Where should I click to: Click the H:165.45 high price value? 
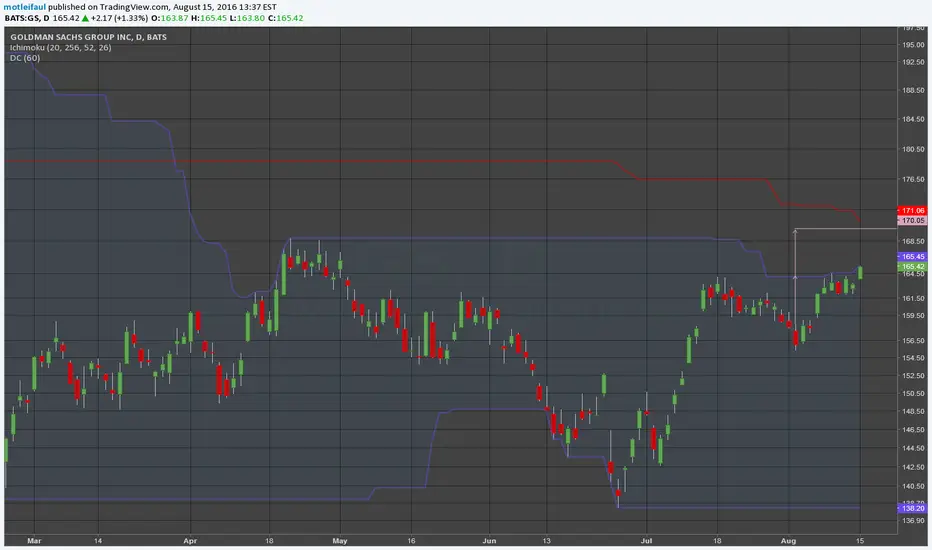[x=209, y=18]
